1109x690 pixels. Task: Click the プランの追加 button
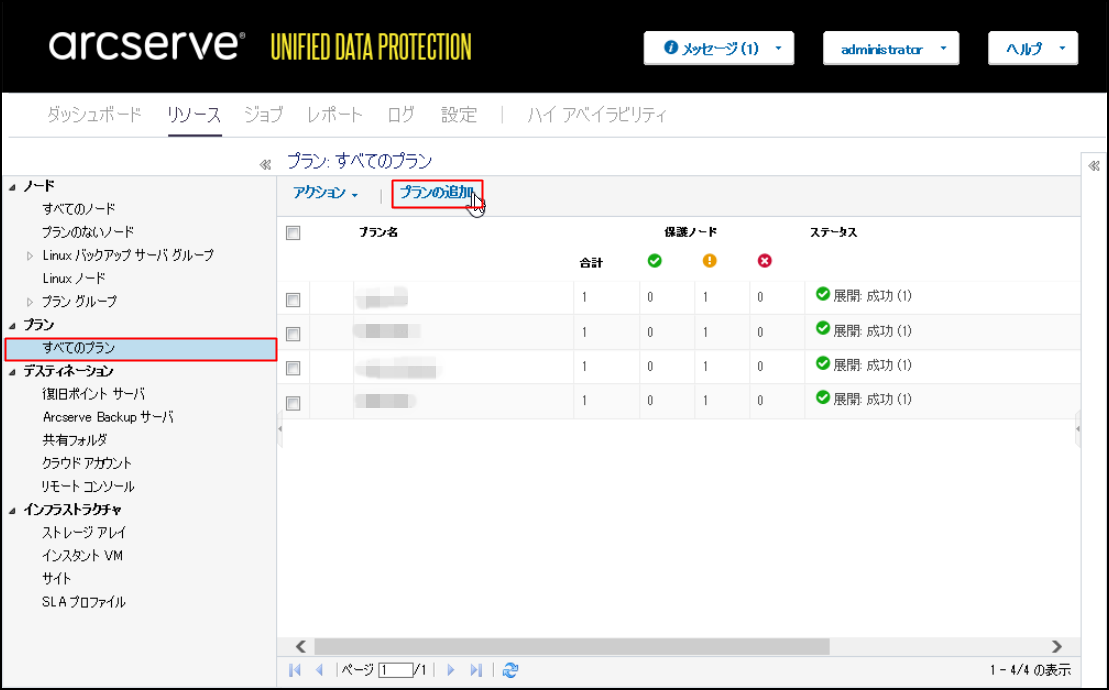tap(437, 193)
